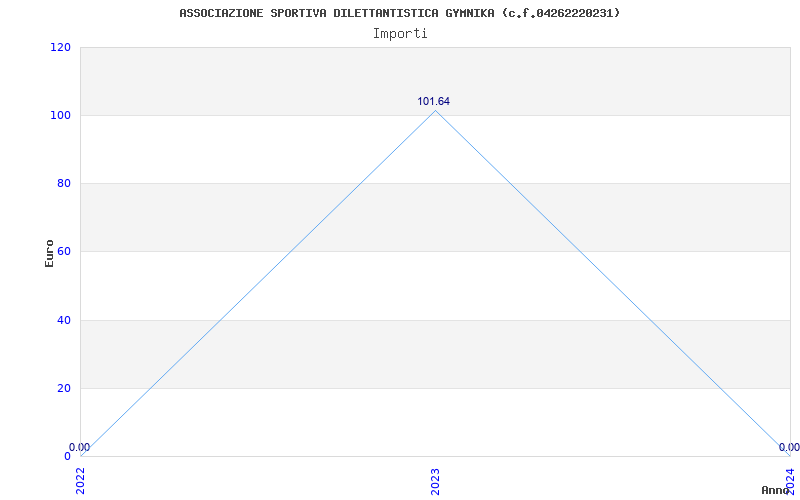
Task: Click the 40 y-axis tick label
Action: [63, 320]
